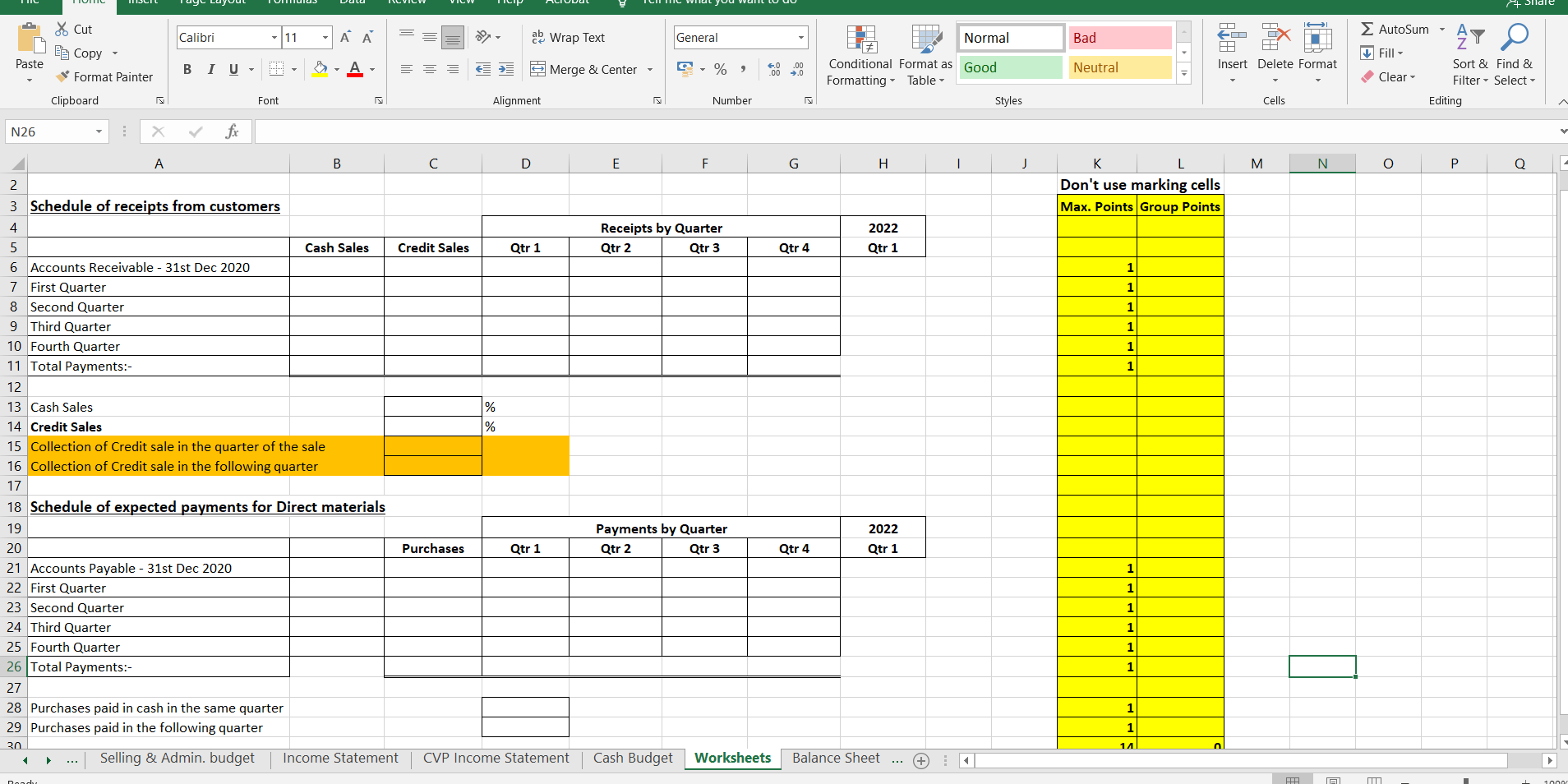Toggle Align Left
The image size is (1568, 784).
[406, 69]
